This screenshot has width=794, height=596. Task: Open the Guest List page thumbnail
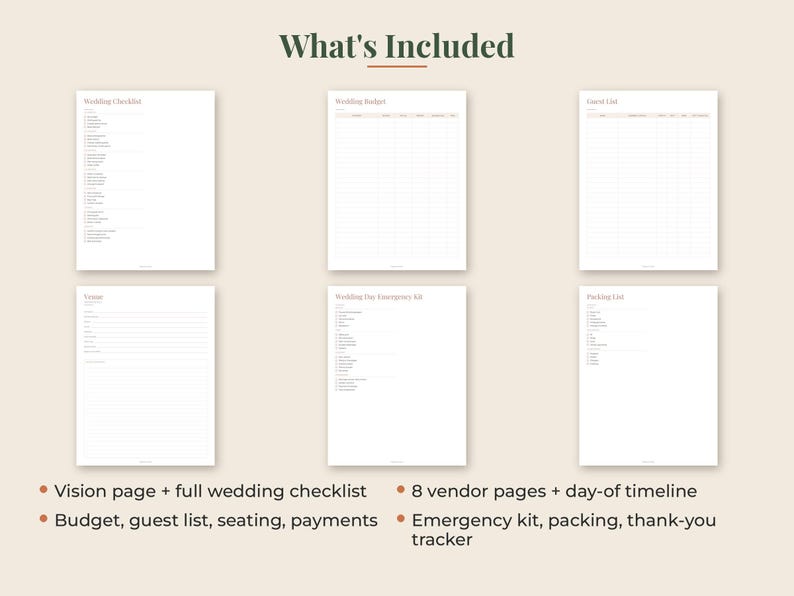point(648,180)
